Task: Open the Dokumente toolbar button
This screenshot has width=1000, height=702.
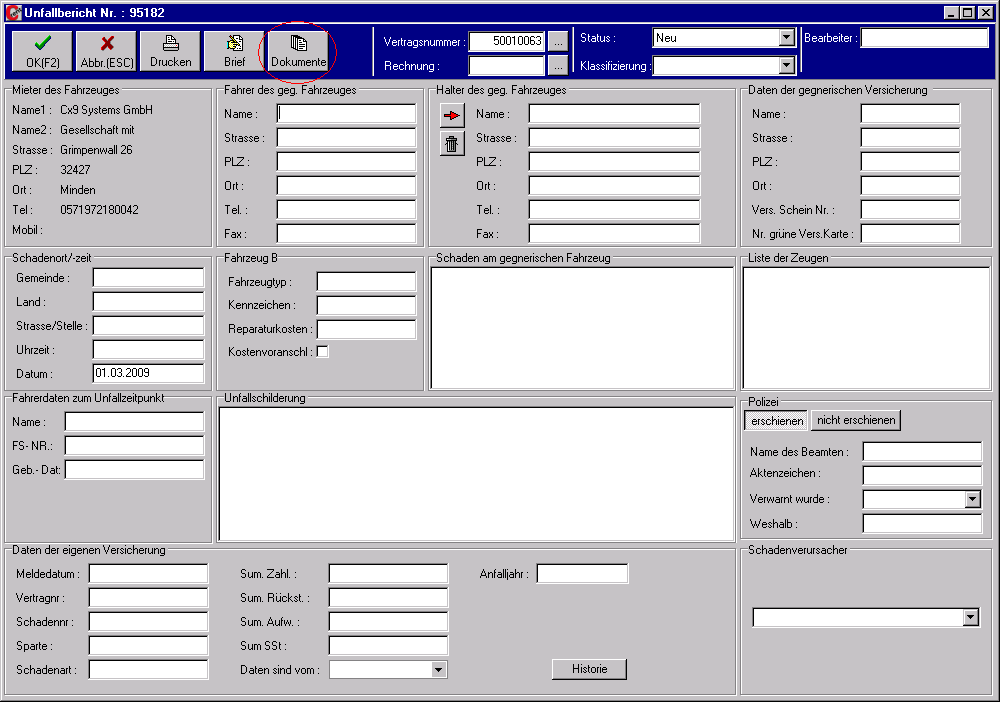Action: pos(298,50)
